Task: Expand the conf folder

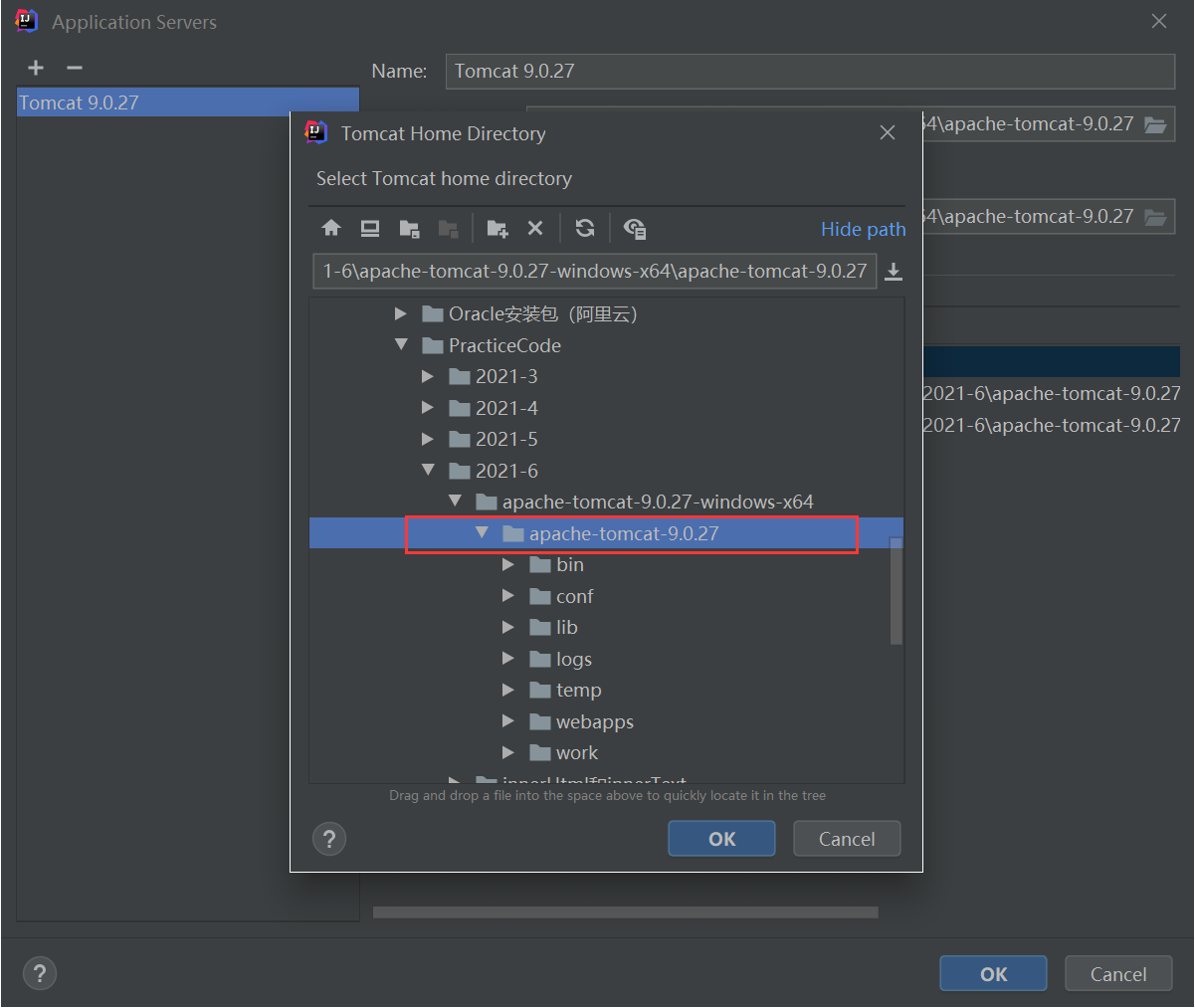Action: (508, 596)
